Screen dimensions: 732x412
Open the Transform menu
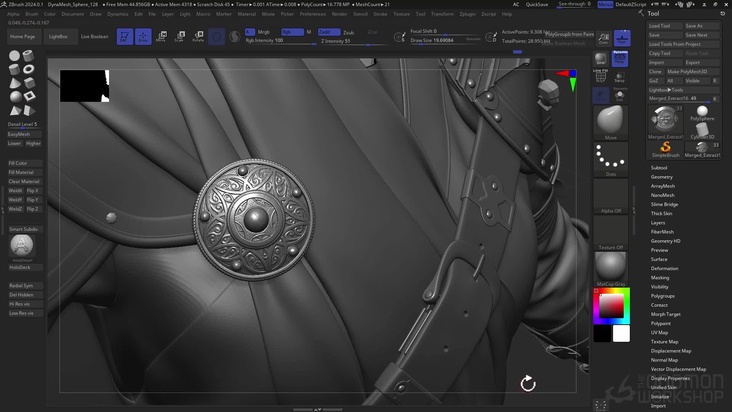pos(442,14)
